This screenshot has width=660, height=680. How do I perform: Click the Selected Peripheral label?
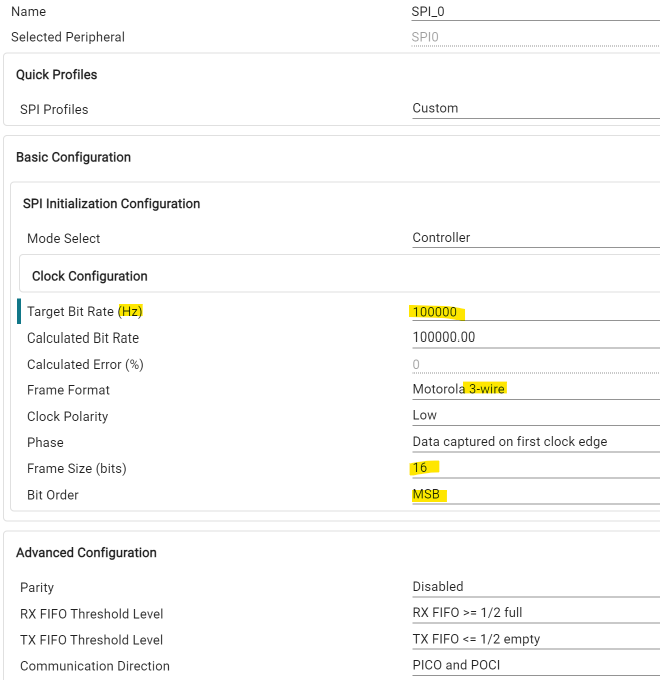(68, 37)
